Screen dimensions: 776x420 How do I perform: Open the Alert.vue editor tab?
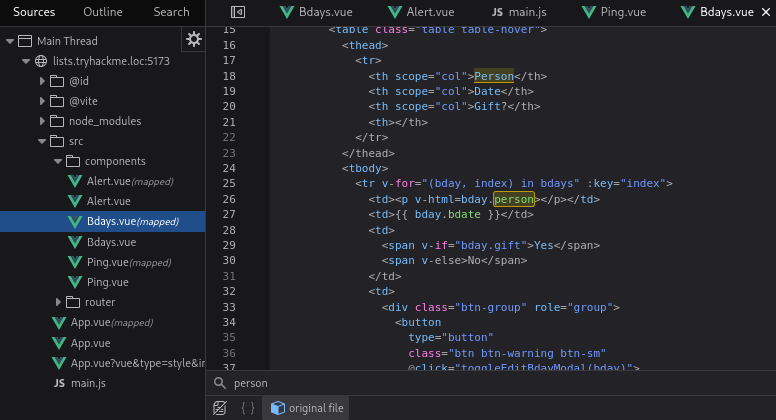(x=421, y=12)
